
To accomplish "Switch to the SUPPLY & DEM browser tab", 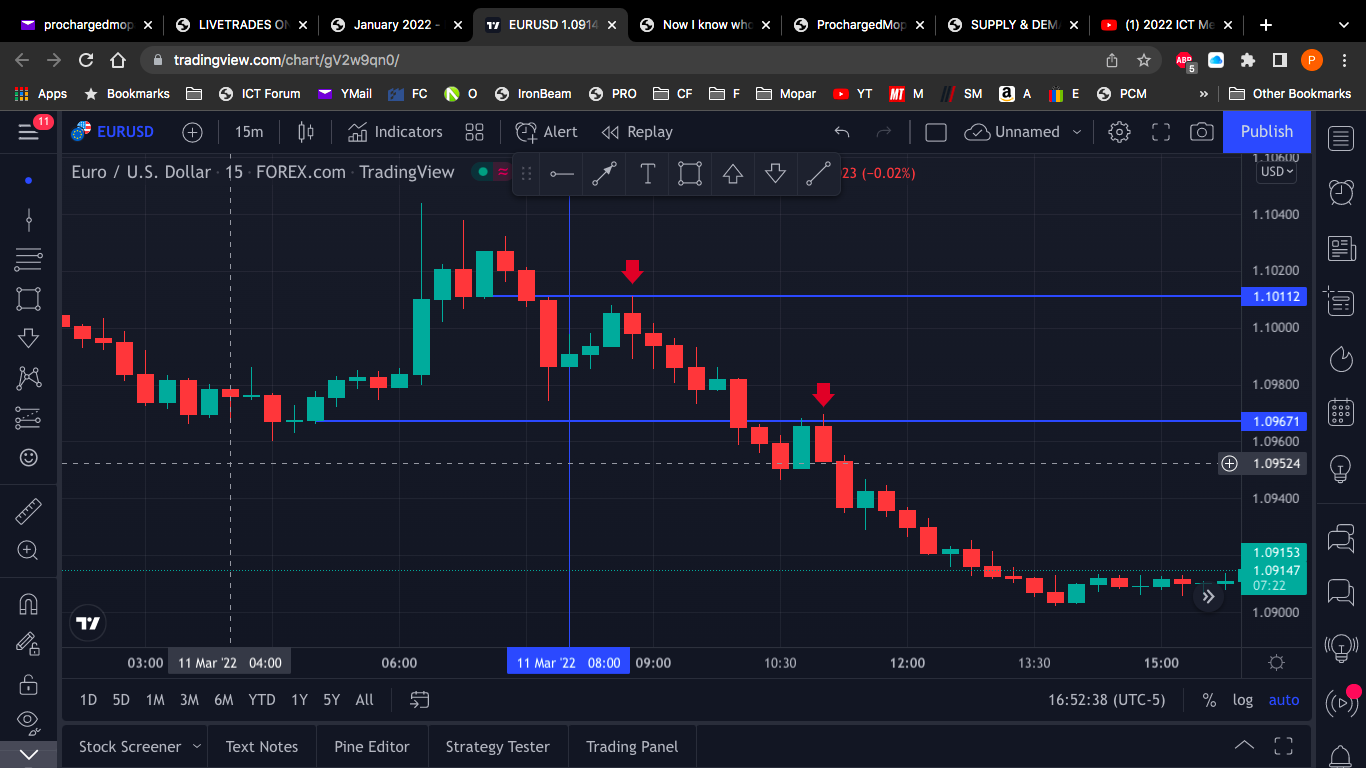I will 1011,25.
